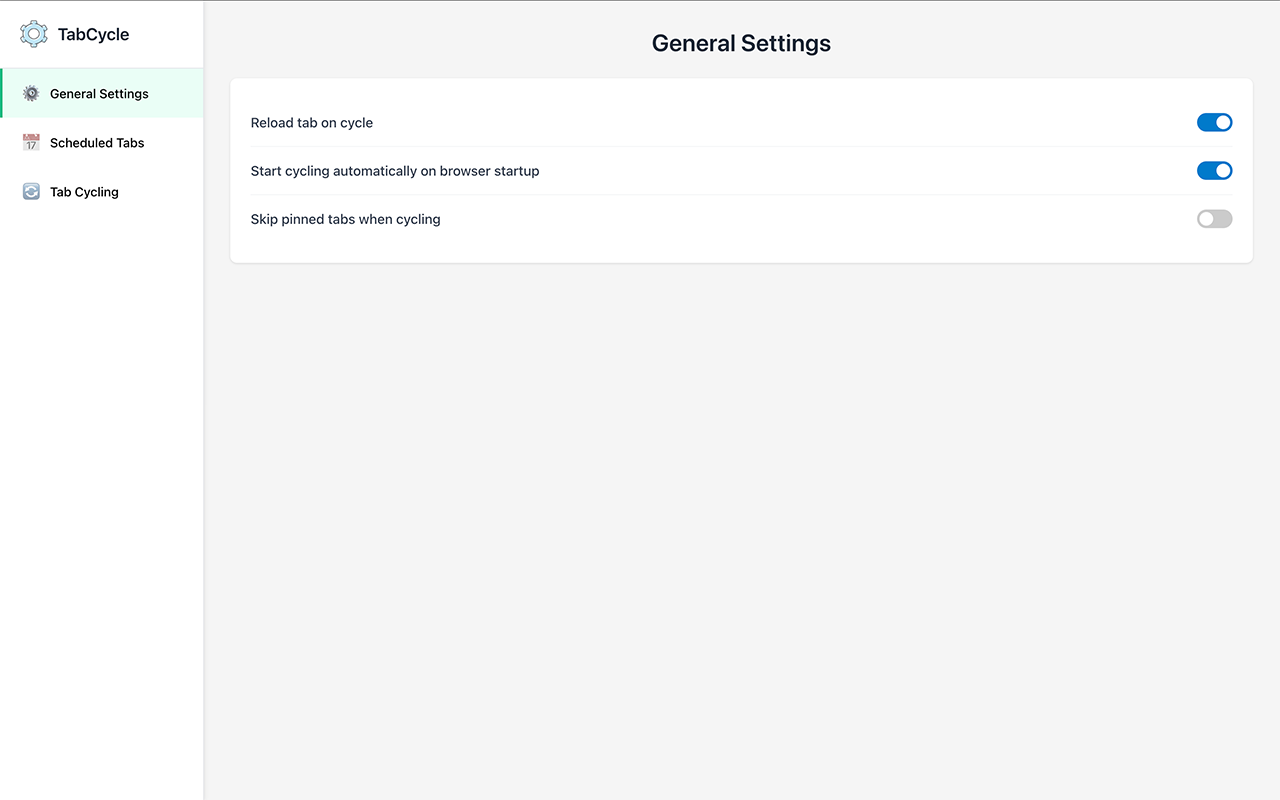The width and height of the screenshot is (1280, 800).
Task: Click the white settings card's bottom padding
Action: coord(740,252)
